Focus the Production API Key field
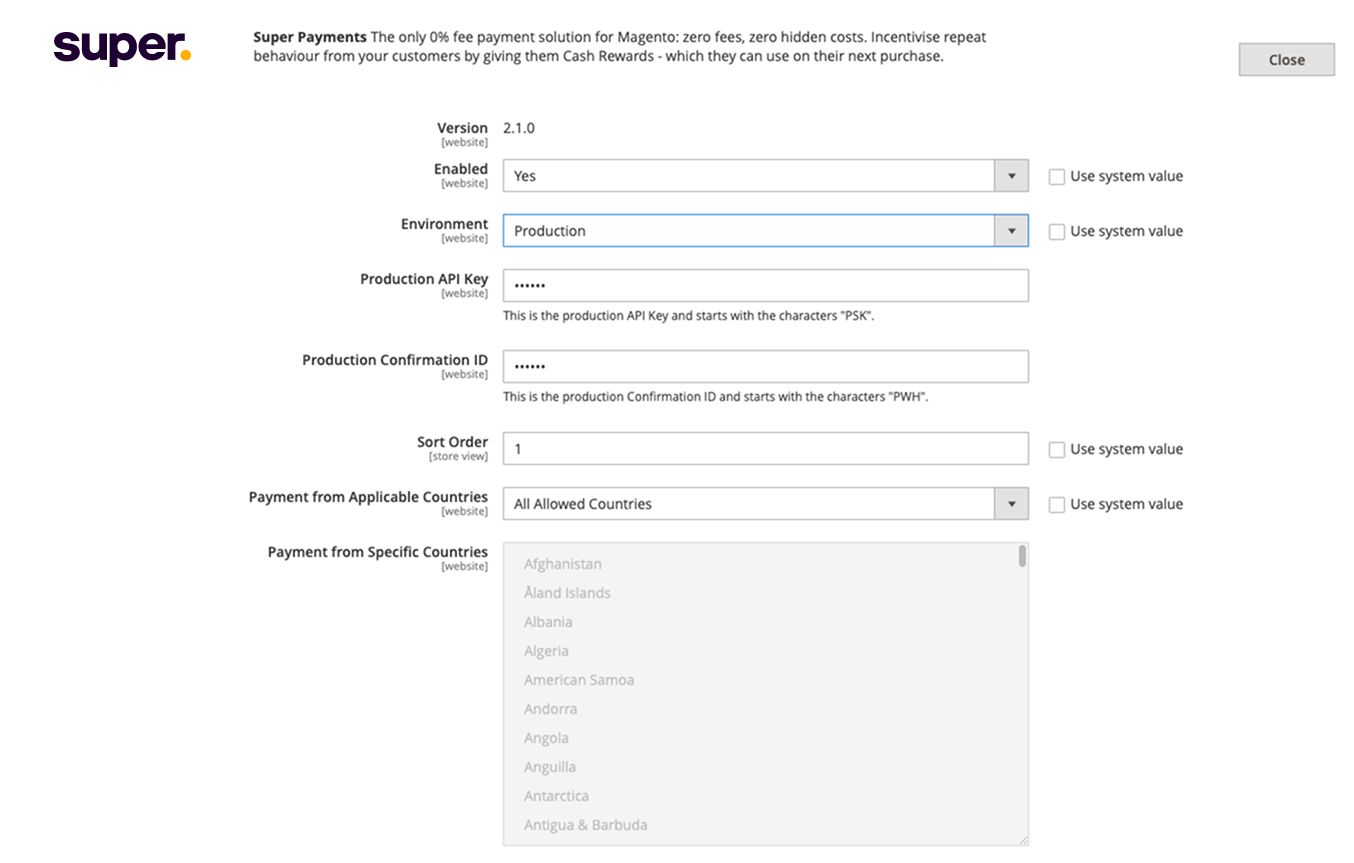This screenshot has height=863, width=1354. pos(765,285)
